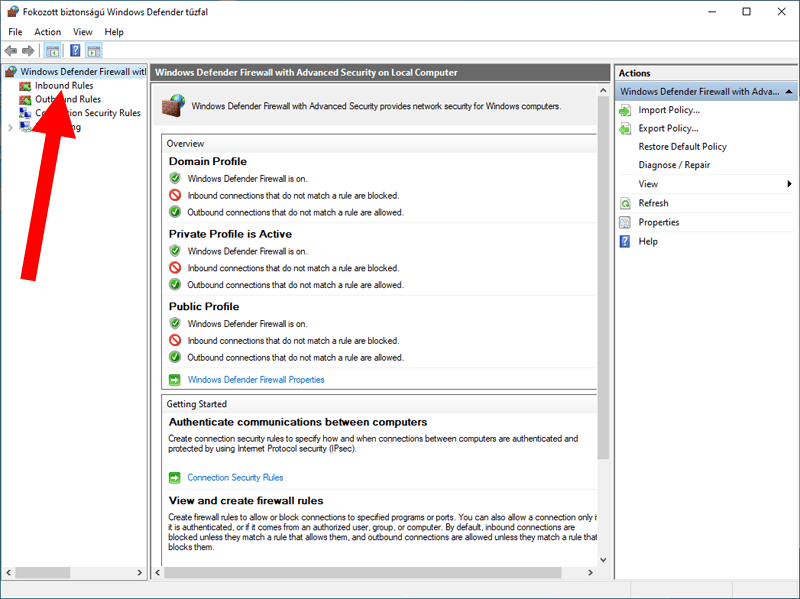Click the console tree horizontal scrollbar thumb
This screenshot has height=599, width=800.
(x=42, y=572)
